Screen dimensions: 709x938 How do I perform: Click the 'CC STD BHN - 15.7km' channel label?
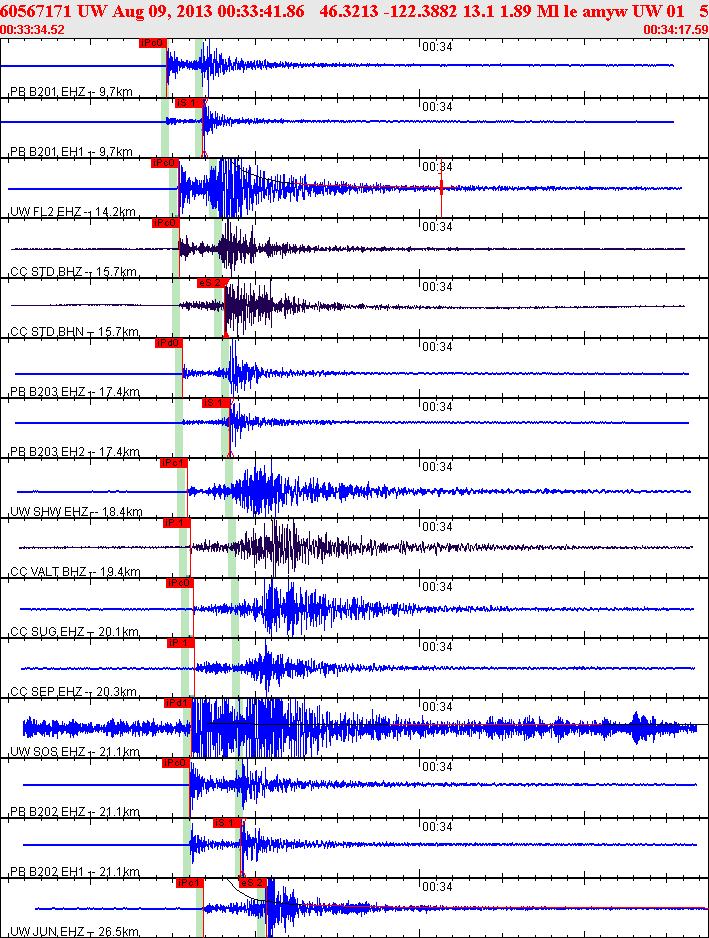pyautogui.click(x=74, y=331)
